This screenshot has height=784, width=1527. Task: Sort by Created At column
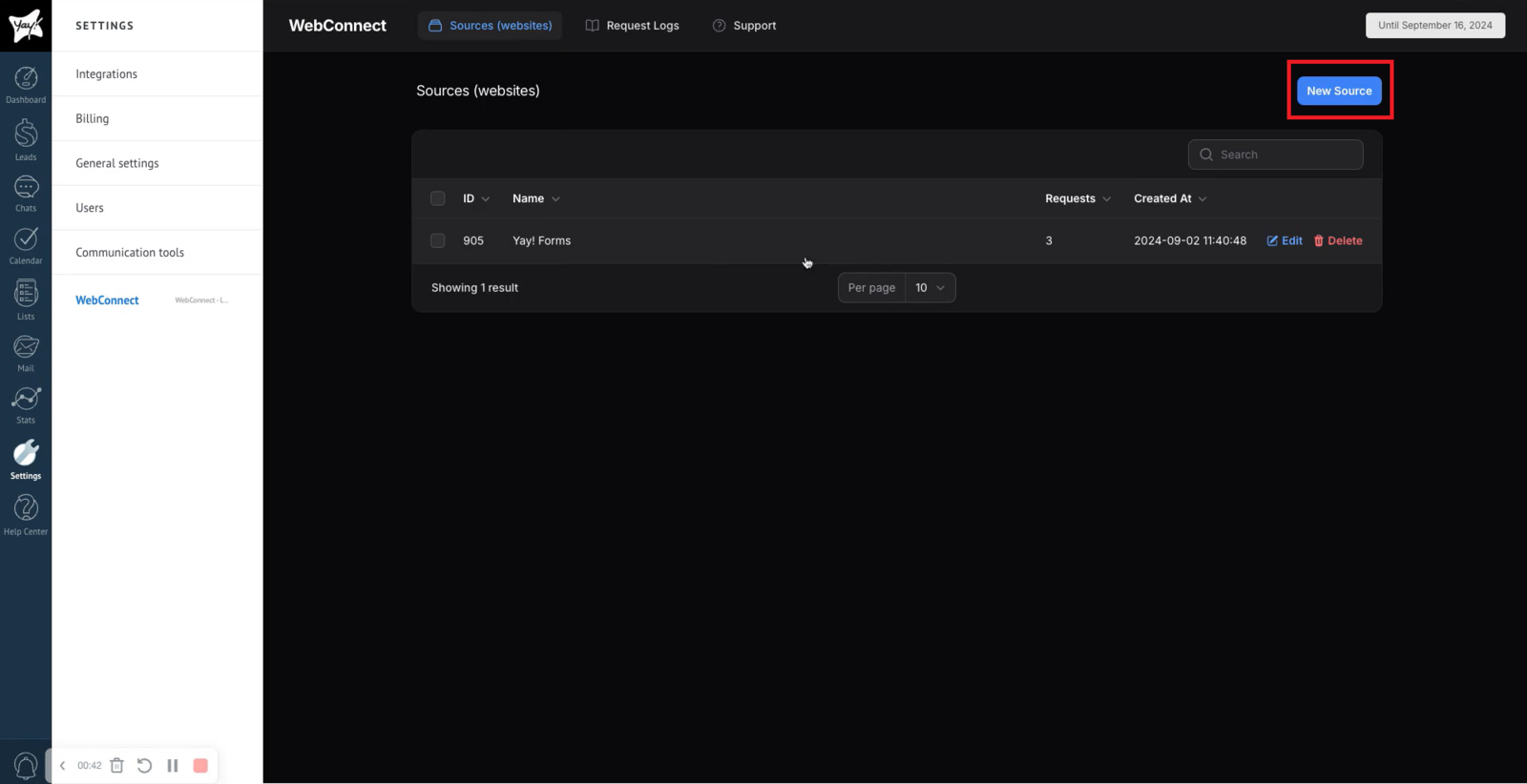click(1169, 198)
